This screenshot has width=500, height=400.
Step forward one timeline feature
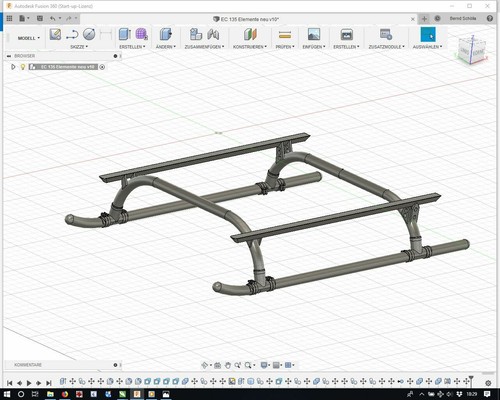pos(39,383)
